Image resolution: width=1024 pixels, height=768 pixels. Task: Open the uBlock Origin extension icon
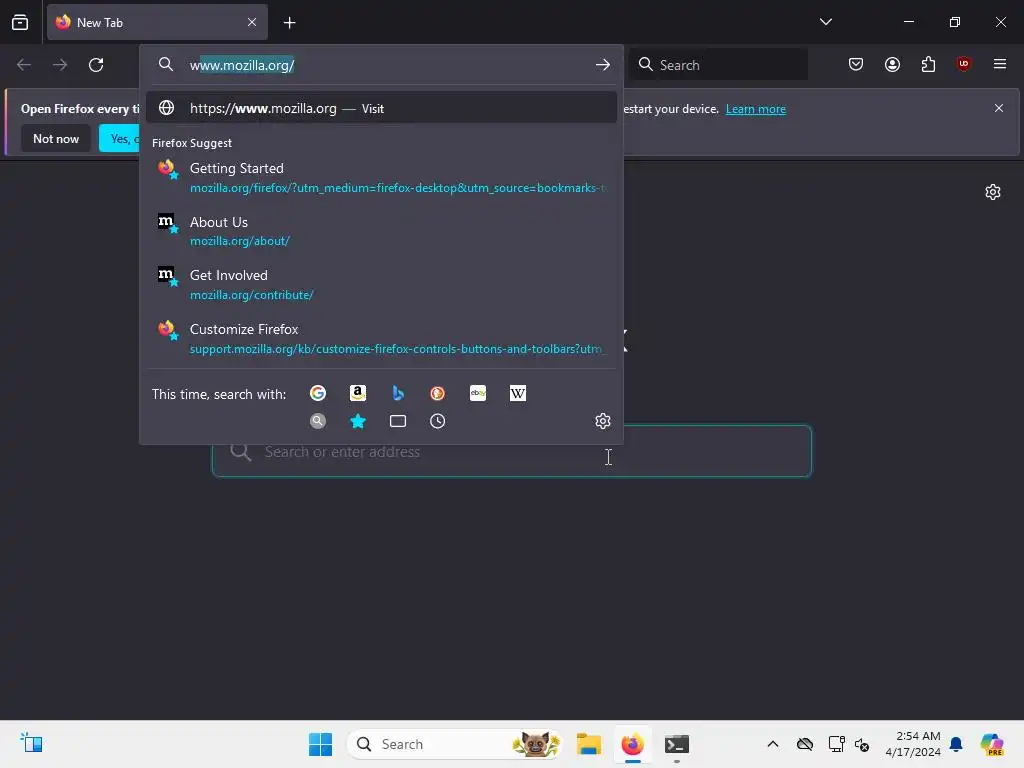(963, 64)
